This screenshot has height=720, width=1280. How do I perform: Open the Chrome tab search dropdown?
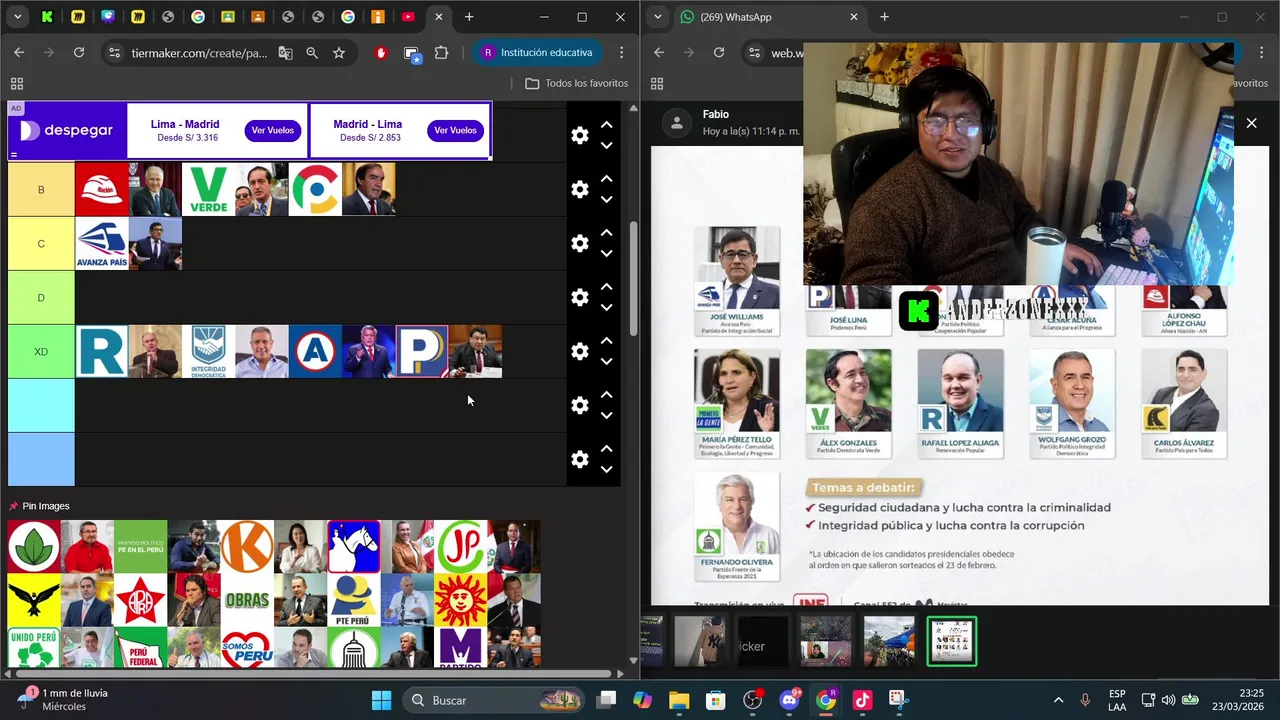(17, 17)
